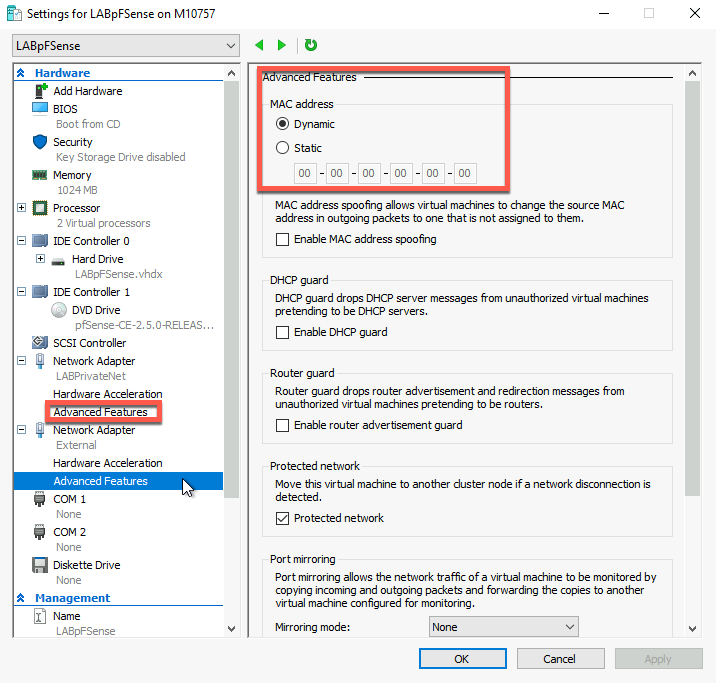Viewport: 716px width, 683px height.
Task: Click the DVD Drive disc icon
Action: tap(59, 310)
